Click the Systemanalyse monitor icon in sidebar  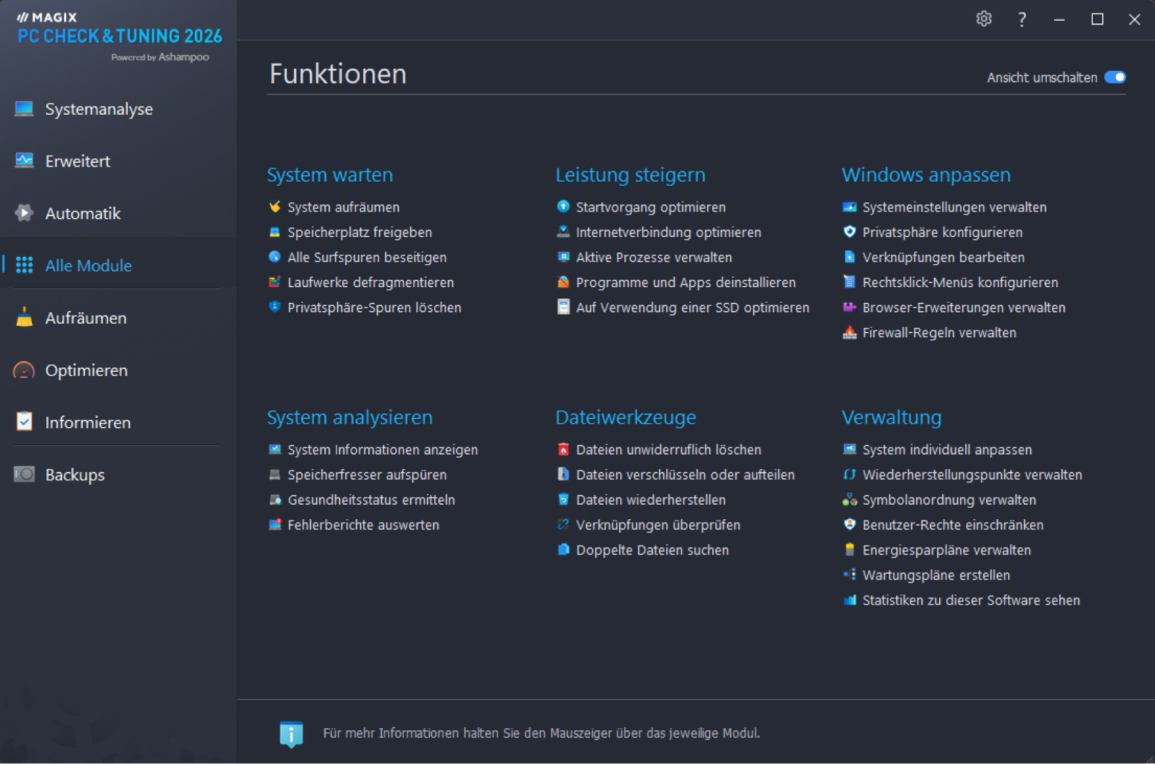(24, 109)
